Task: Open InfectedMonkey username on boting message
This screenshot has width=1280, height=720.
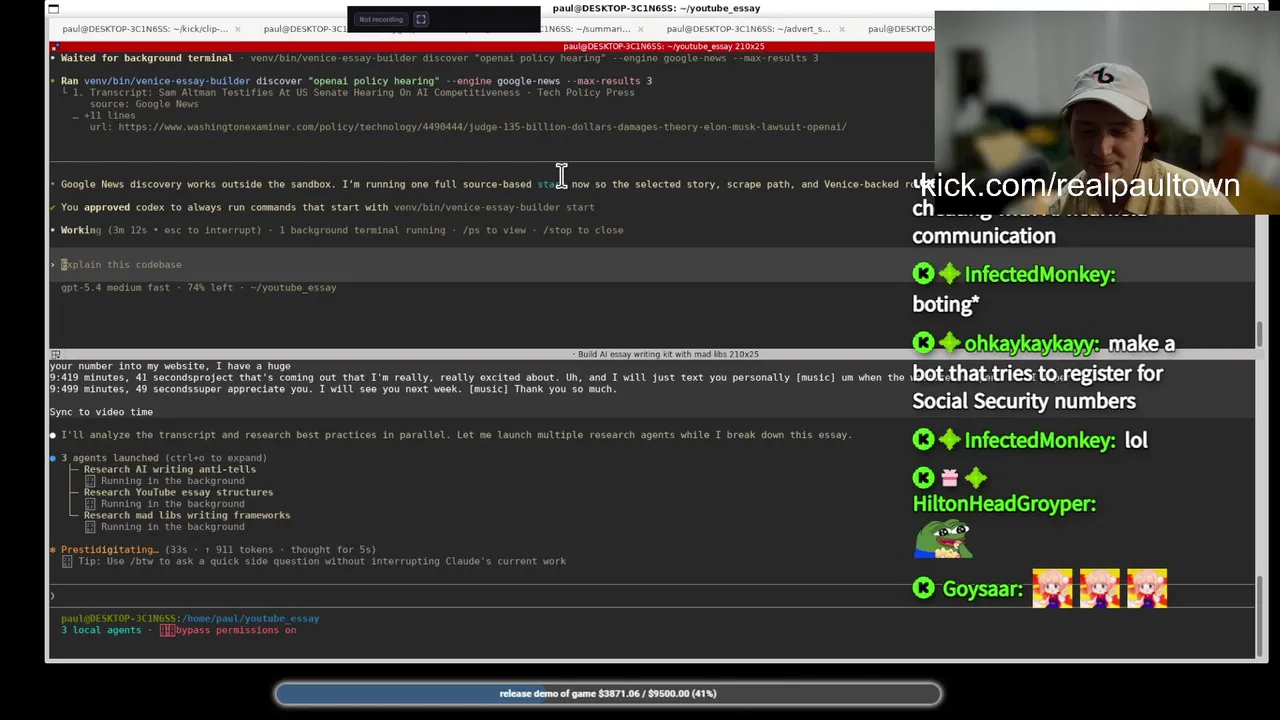Action: (1040, 275)
